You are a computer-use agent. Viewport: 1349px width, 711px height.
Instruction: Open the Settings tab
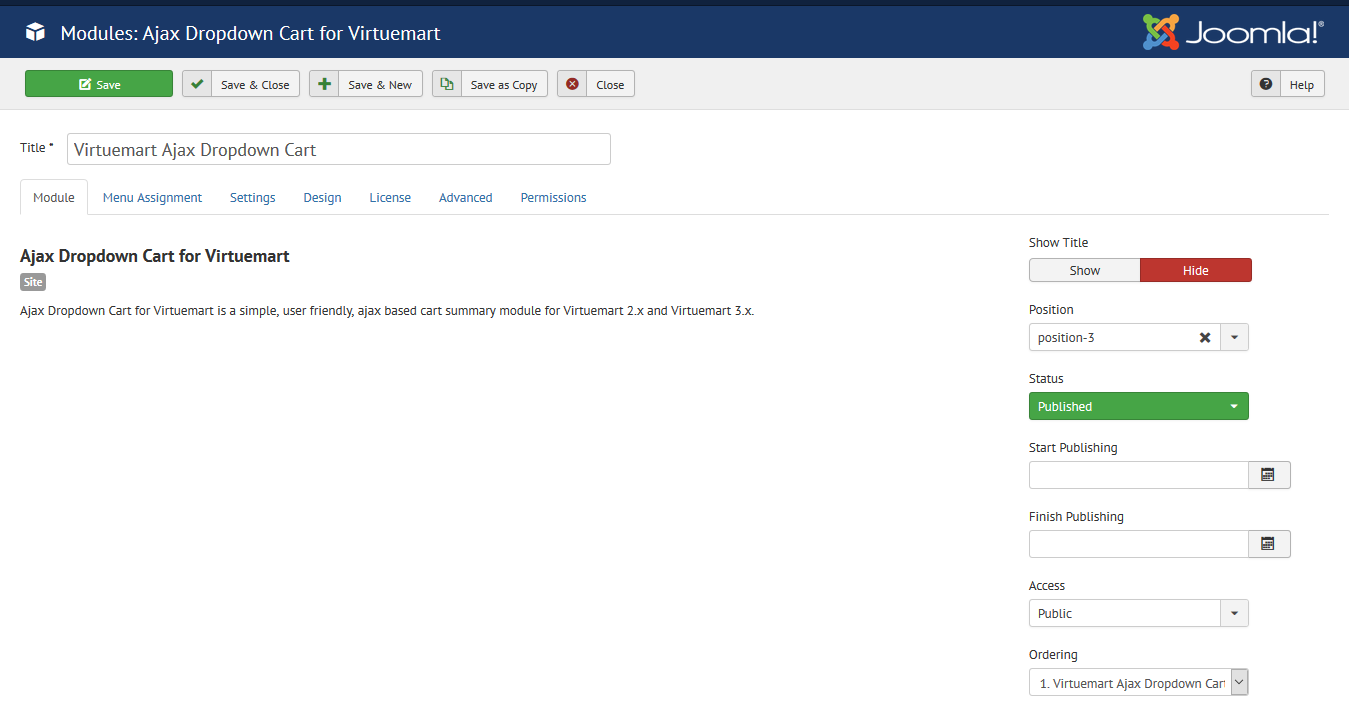[253, 197]
